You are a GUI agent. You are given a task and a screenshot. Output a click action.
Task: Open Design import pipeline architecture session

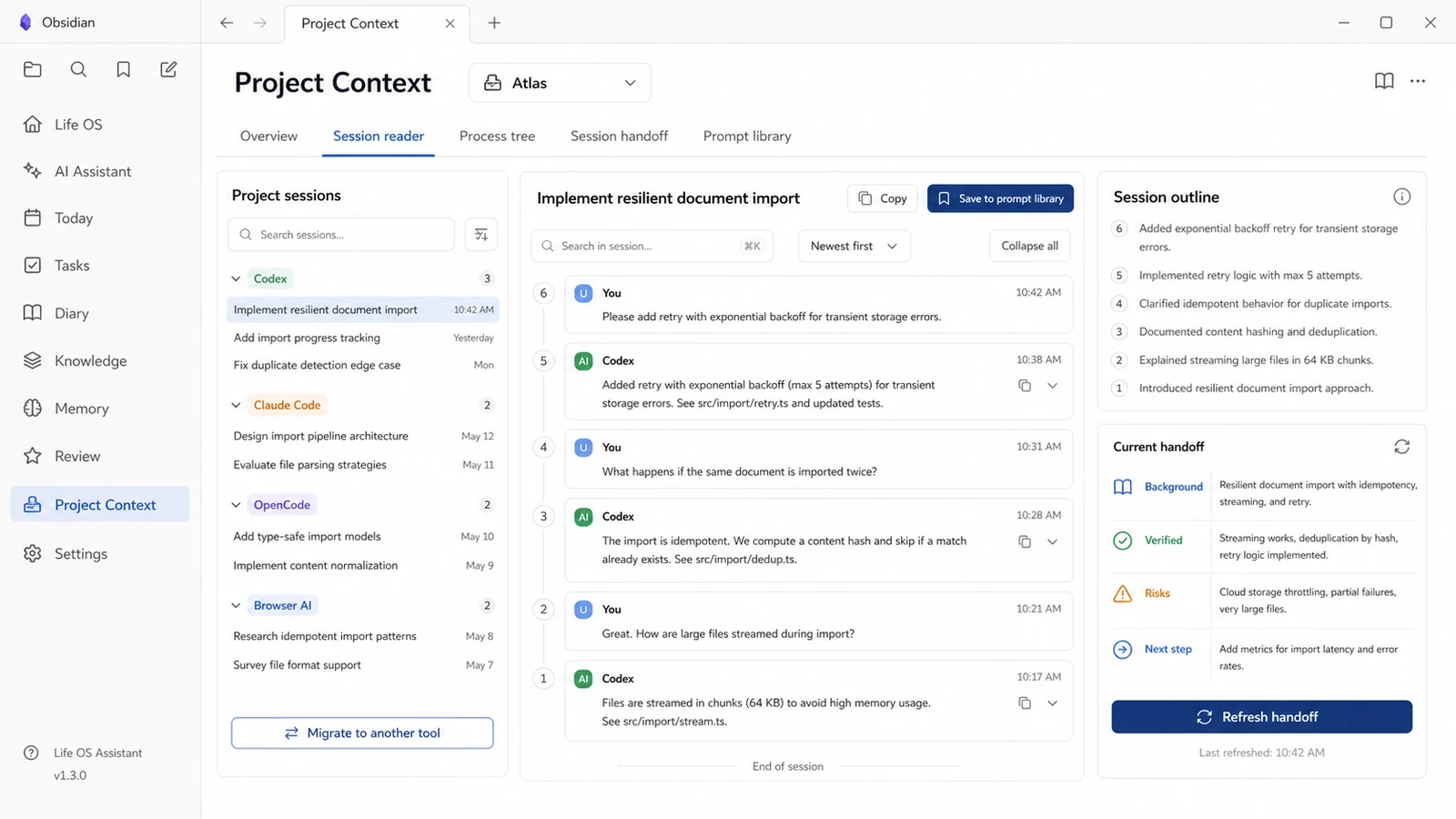363,436
